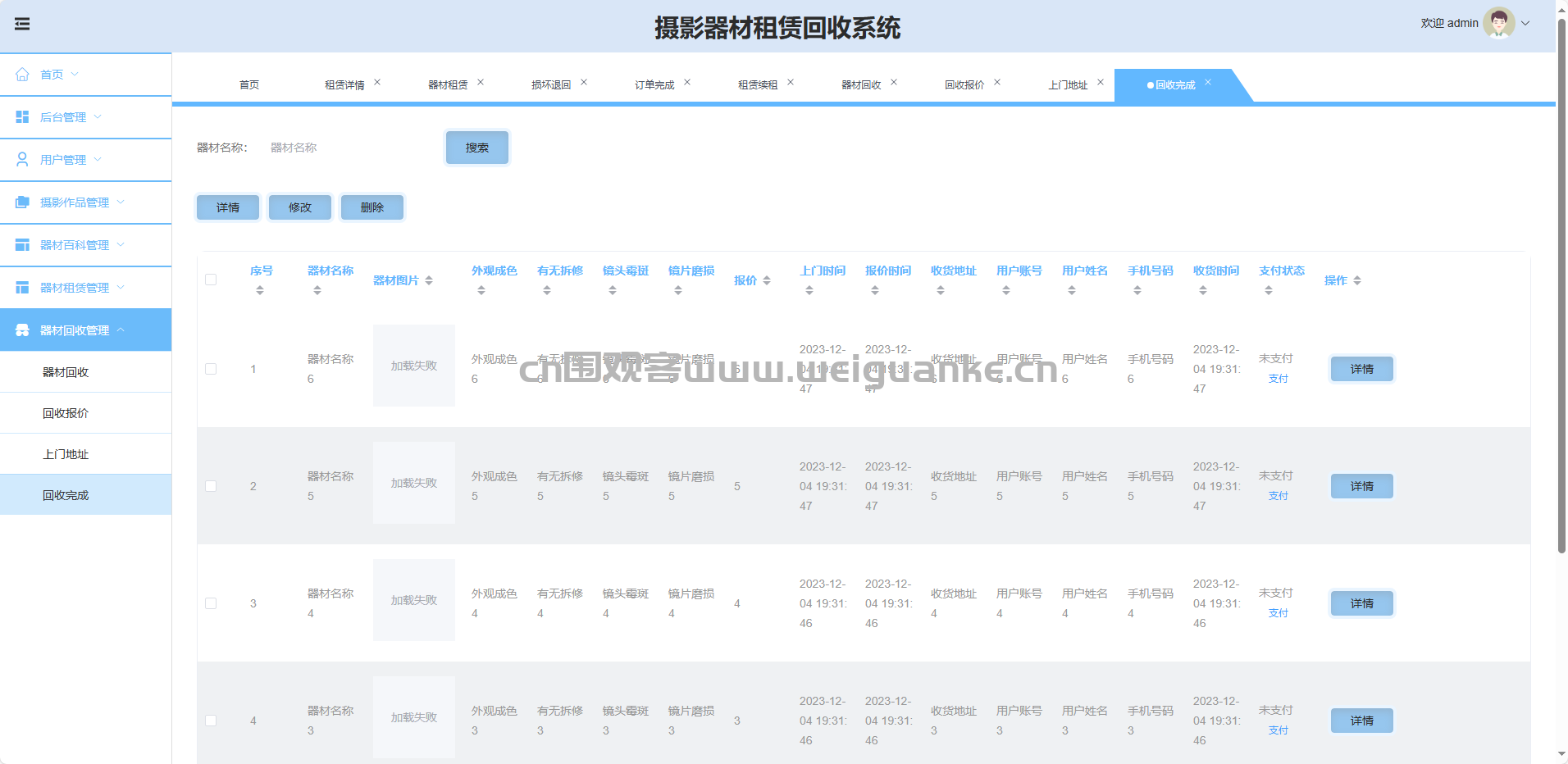The image size is (1568, 764).
Task: Click the admin user avatar
Action: (x=1498, y=23)
